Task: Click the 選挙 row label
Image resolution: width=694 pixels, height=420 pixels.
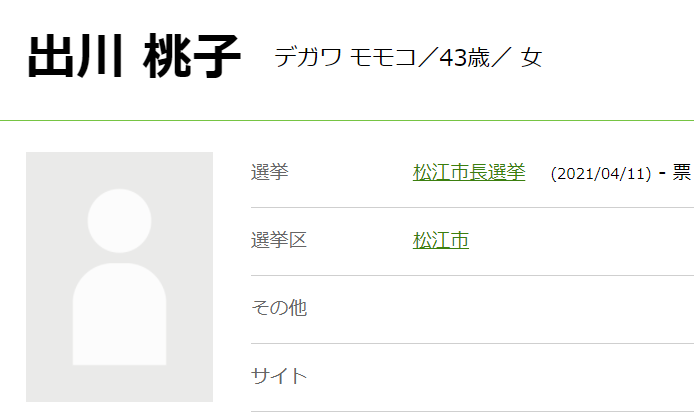Action: tap(269, 172)
